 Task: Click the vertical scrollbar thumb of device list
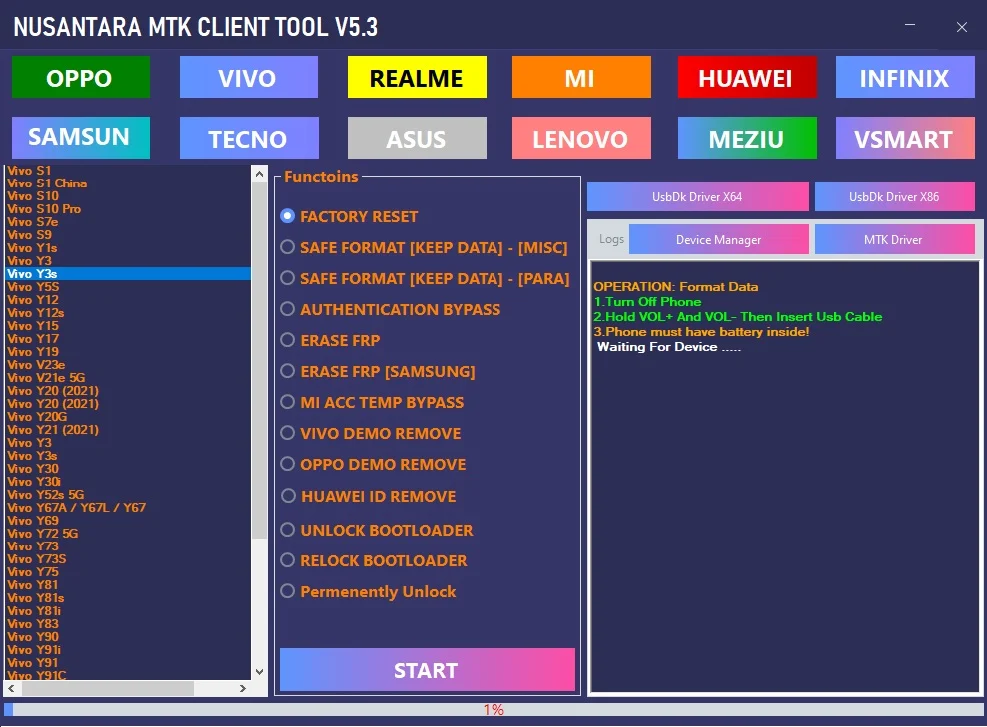coord(259,360)
